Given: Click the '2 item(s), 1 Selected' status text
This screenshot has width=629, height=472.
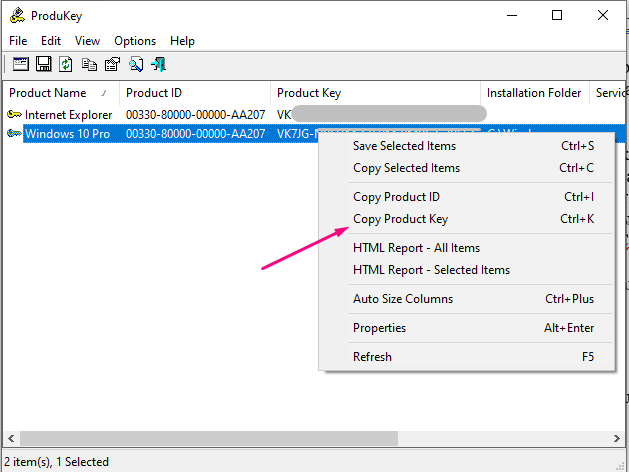Looking at the screenshot, I should click(x=56, y=462).
